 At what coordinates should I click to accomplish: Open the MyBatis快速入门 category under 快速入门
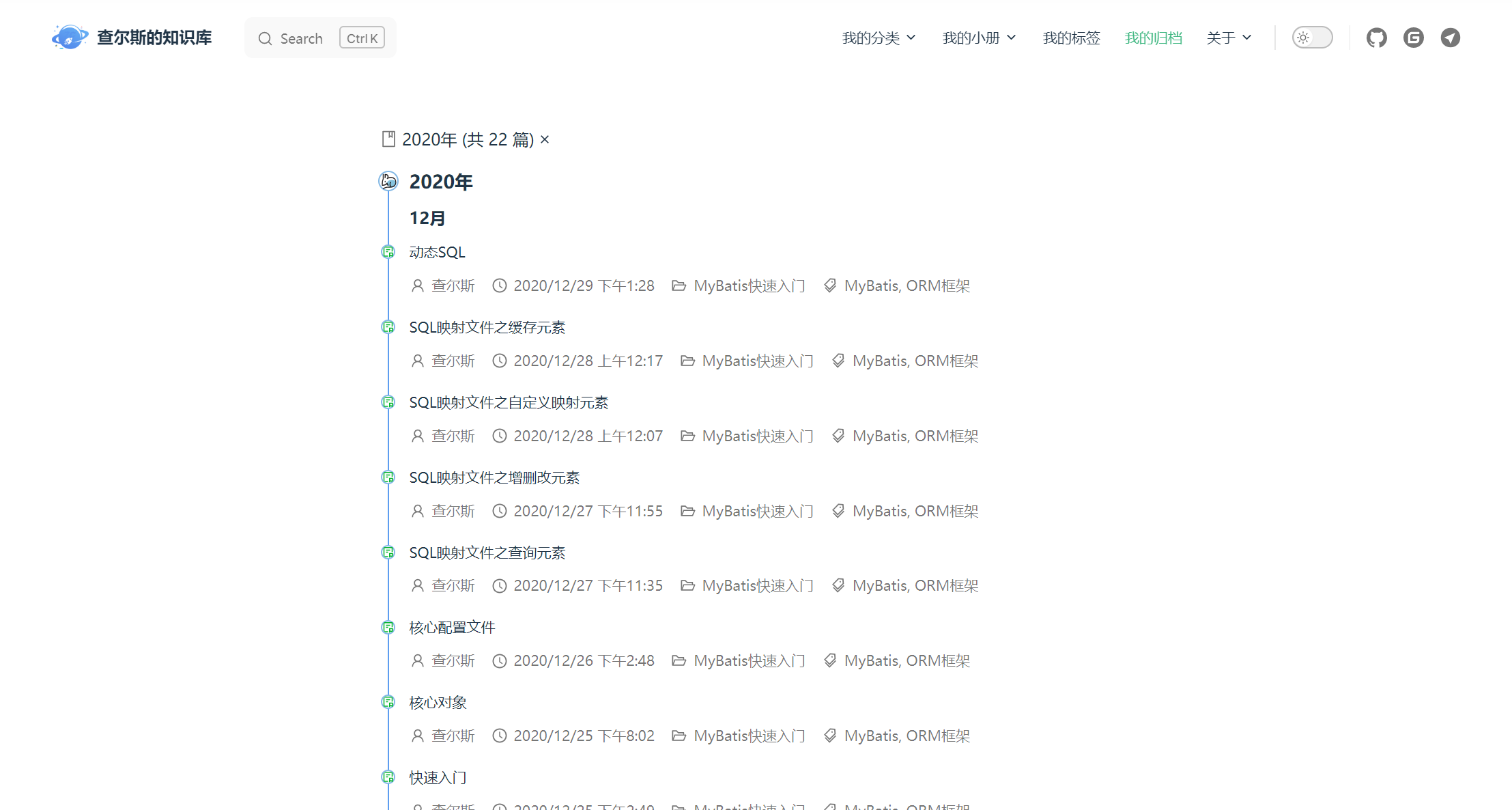pyautogui.click(x=749, y=806)
